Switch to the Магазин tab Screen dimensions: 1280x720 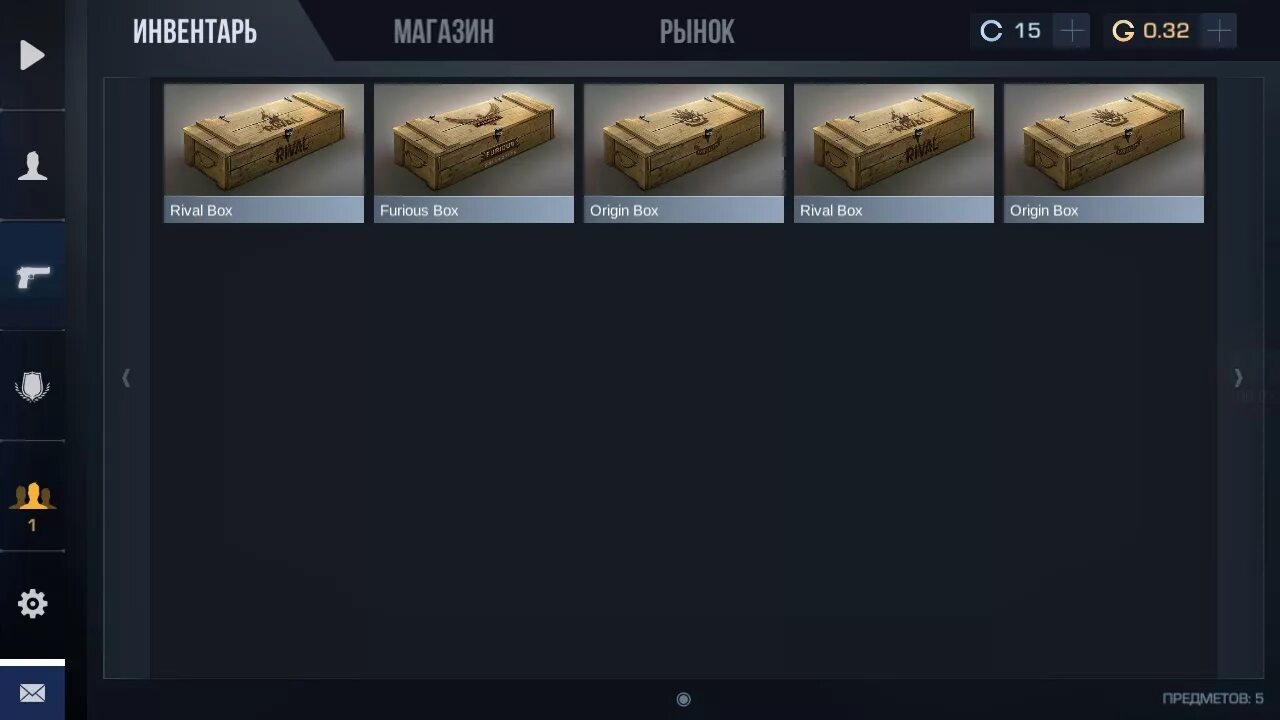tap(443, 32)
